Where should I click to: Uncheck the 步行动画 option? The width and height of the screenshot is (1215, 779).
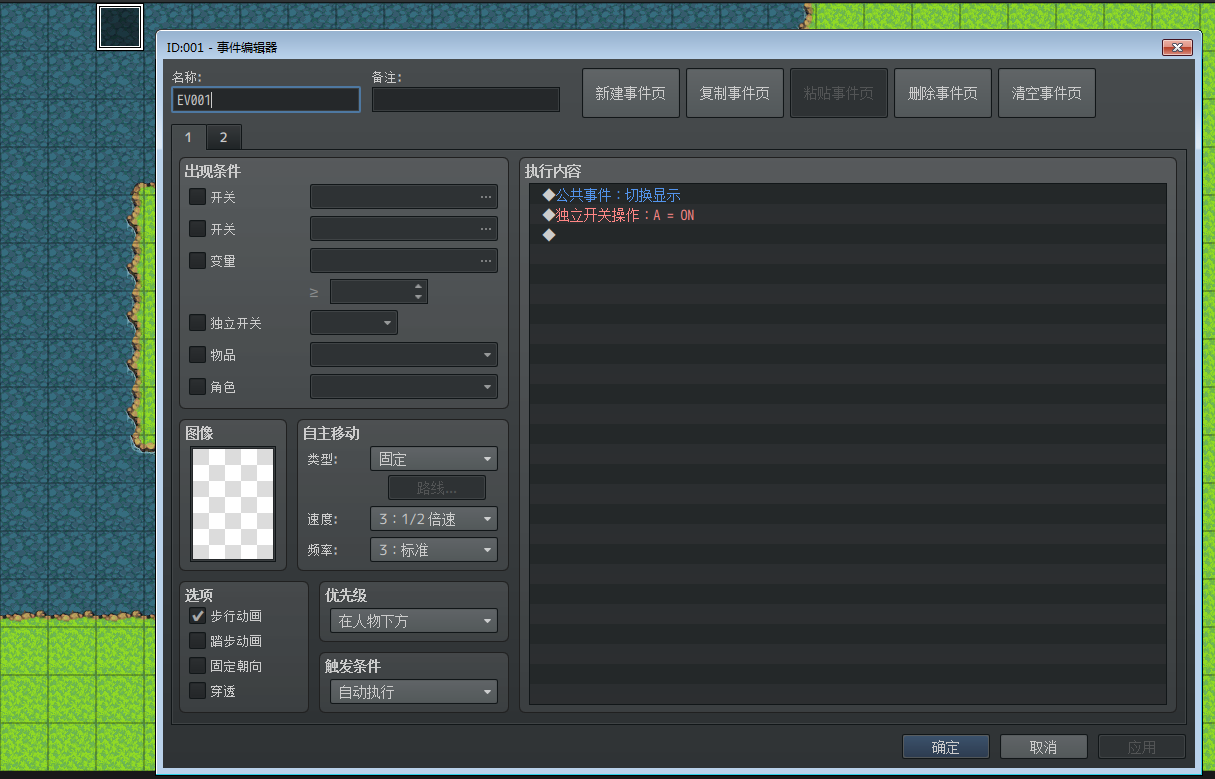pyautogui.click(x=198, y=616)
